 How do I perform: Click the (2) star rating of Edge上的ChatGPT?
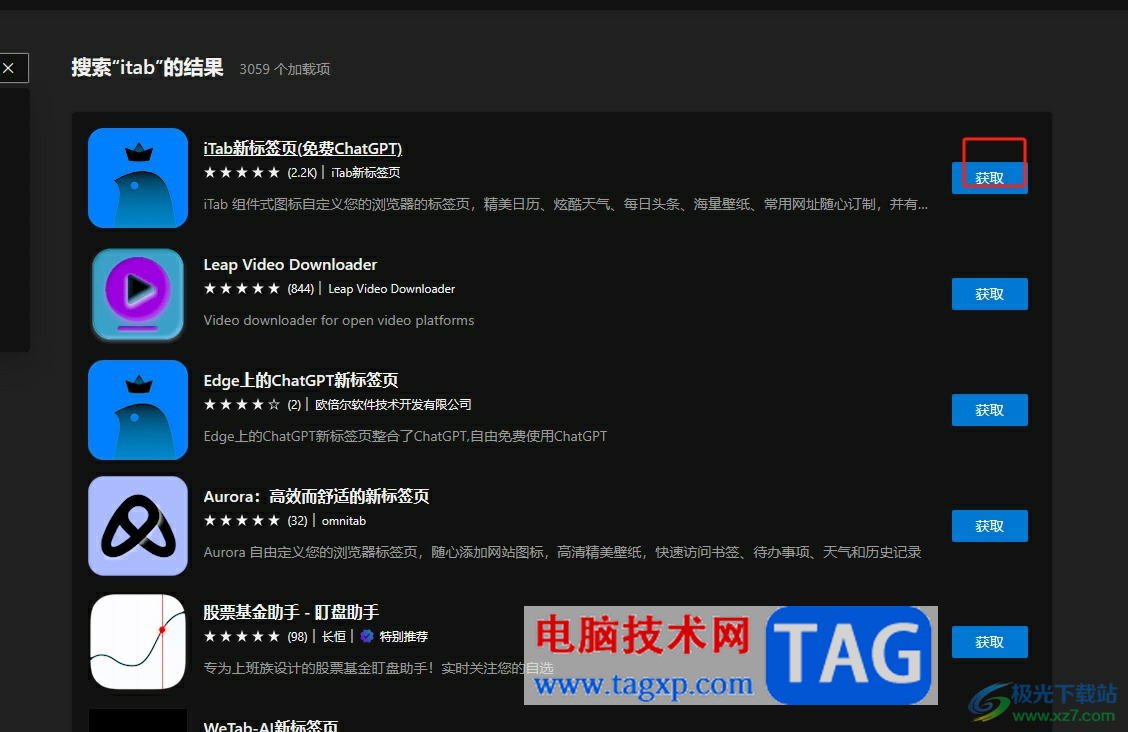[x=253, y=405]
